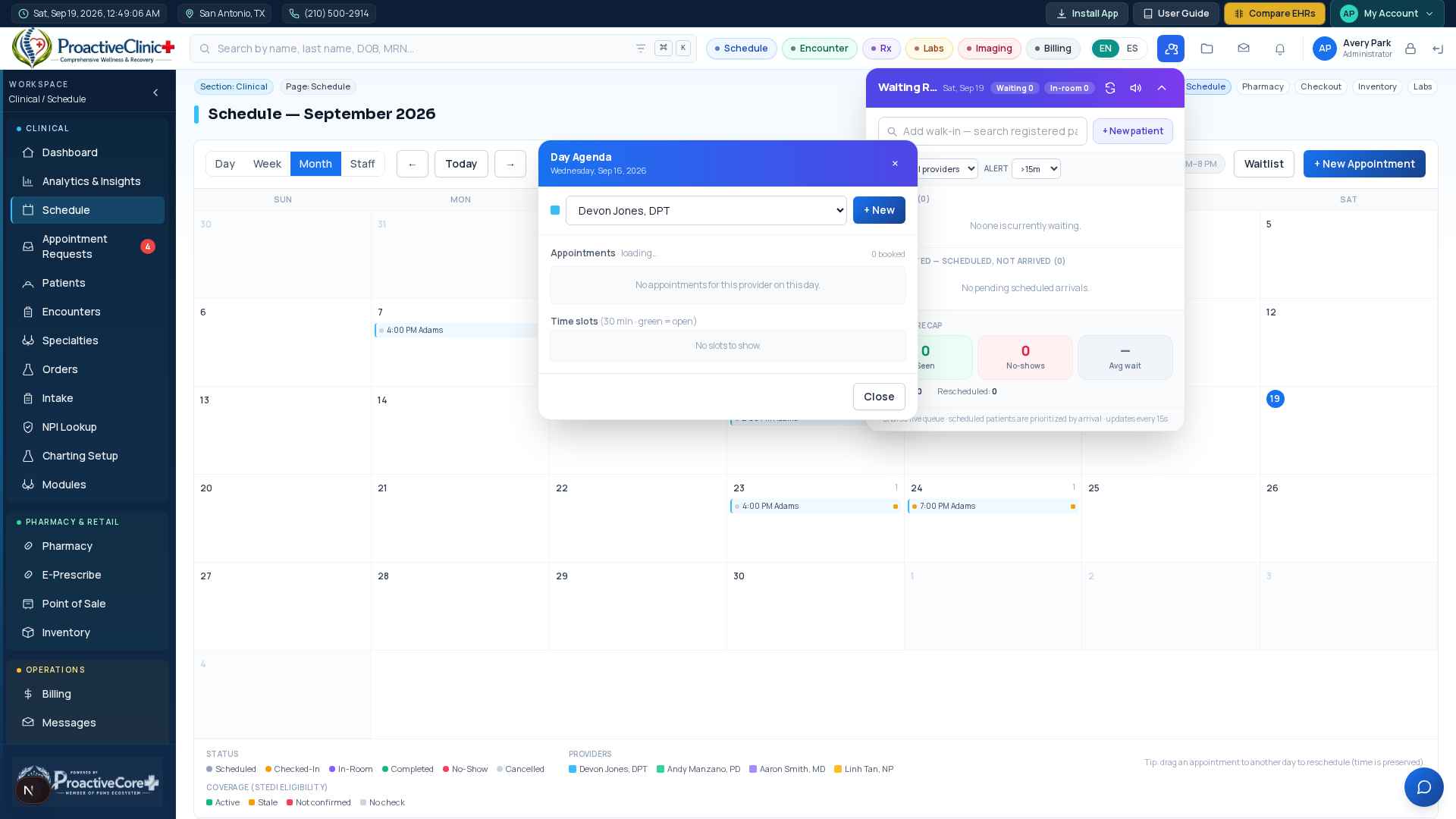Open Analytics & Insights in the sidebar

click(x=88, y=181)
